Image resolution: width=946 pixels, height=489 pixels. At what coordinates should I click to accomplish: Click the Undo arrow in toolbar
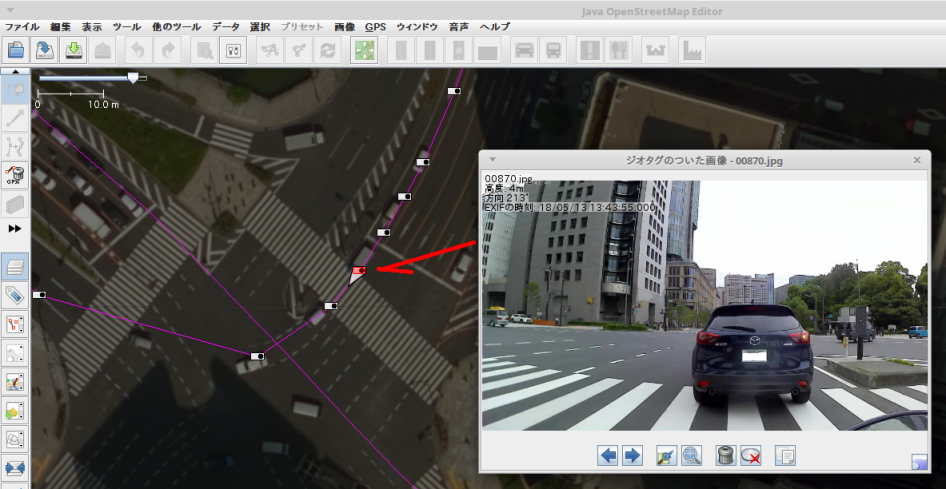pos(138,50)
